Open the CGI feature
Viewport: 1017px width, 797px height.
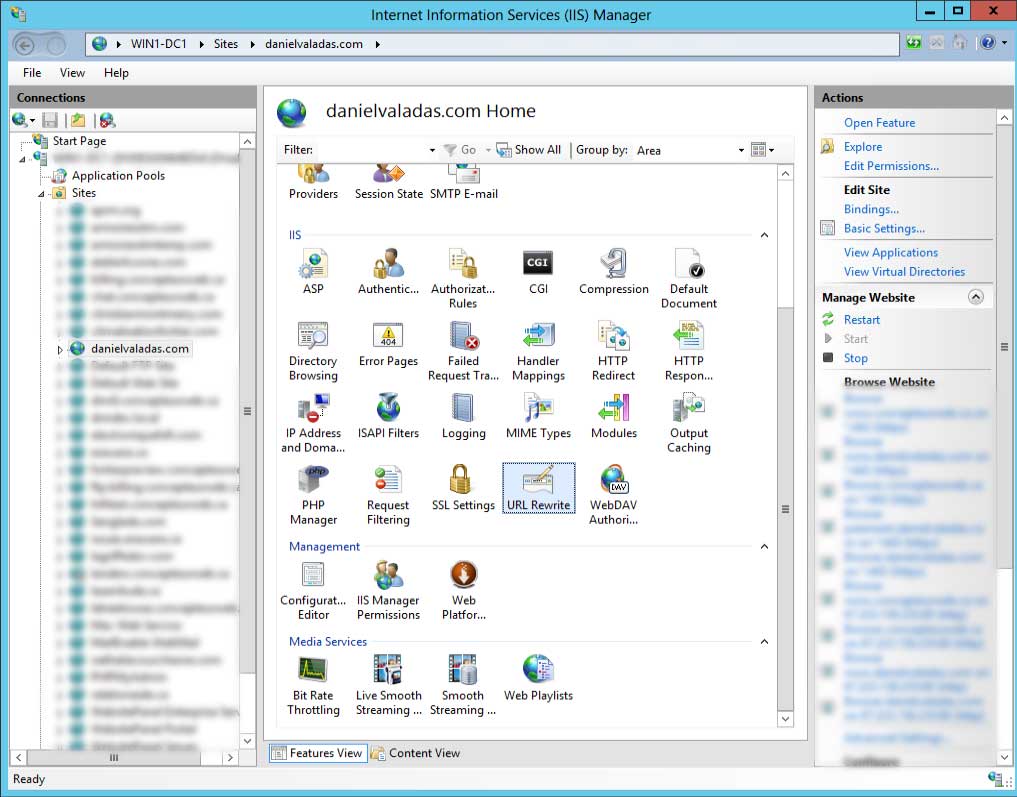coord(538,272)
